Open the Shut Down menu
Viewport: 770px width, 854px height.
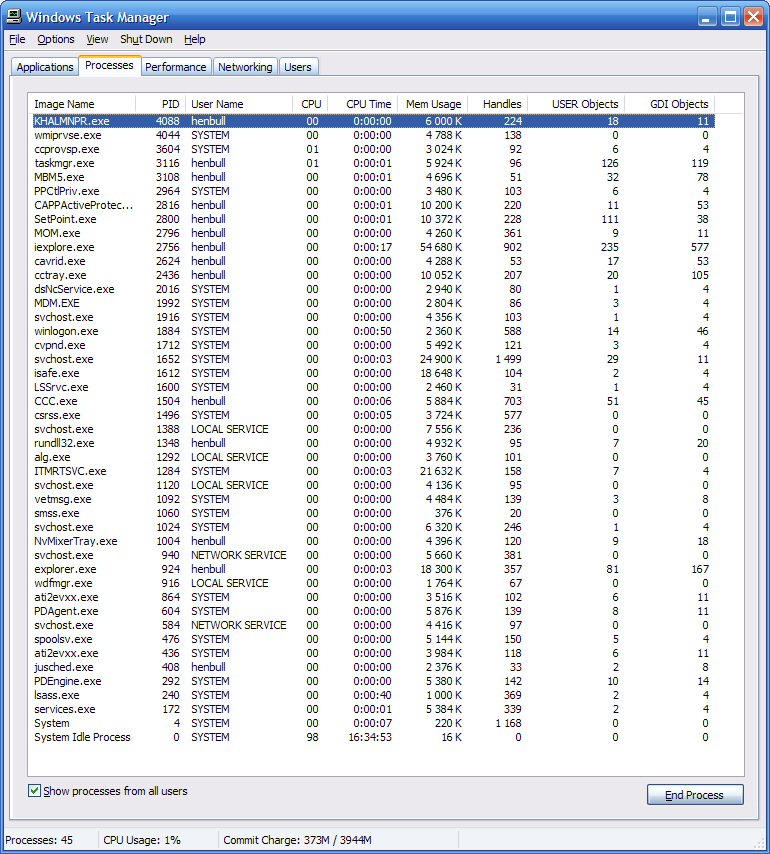click(x=146, y=39)
